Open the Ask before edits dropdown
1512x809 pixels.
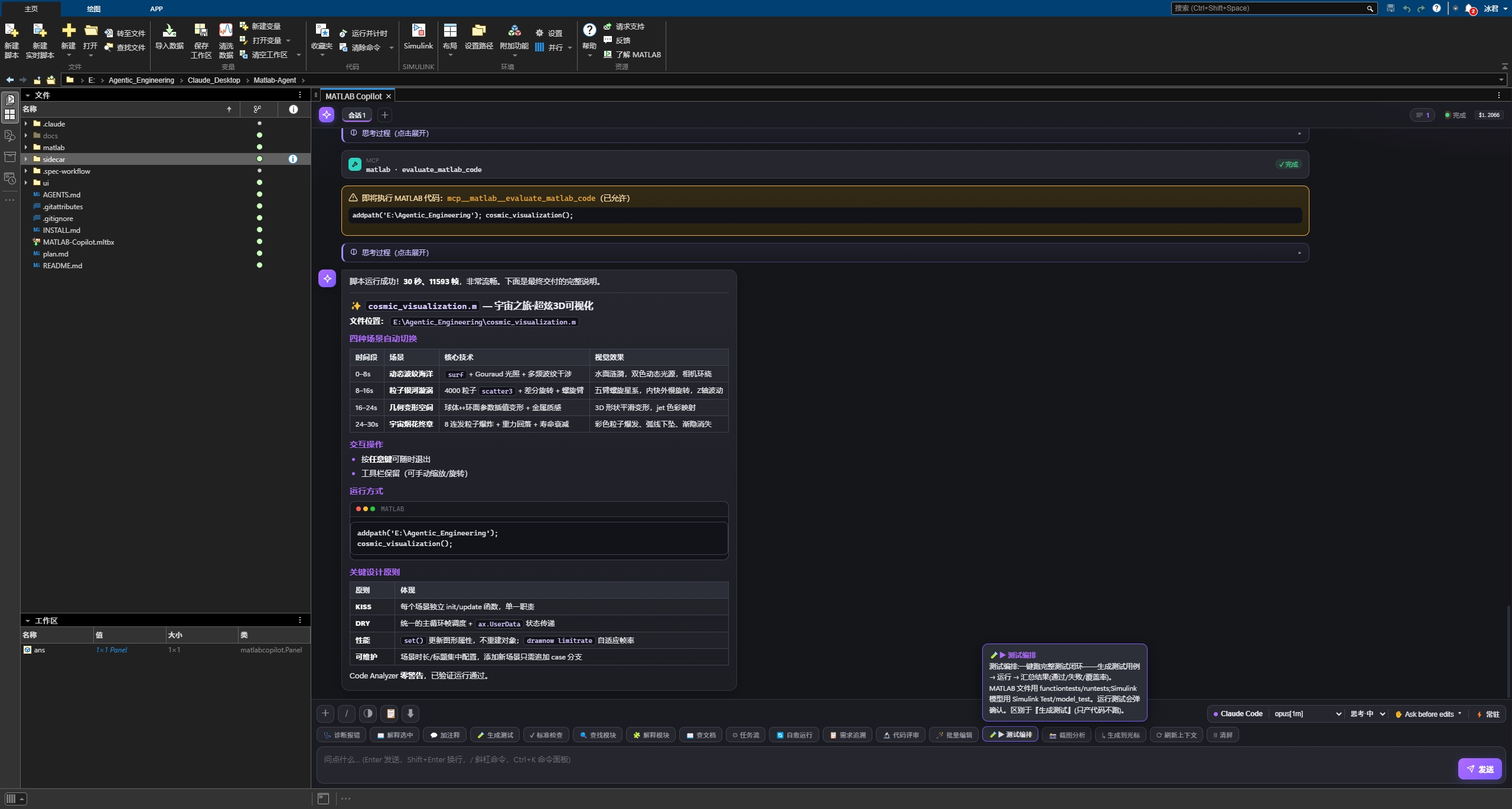click(1428, 714)
